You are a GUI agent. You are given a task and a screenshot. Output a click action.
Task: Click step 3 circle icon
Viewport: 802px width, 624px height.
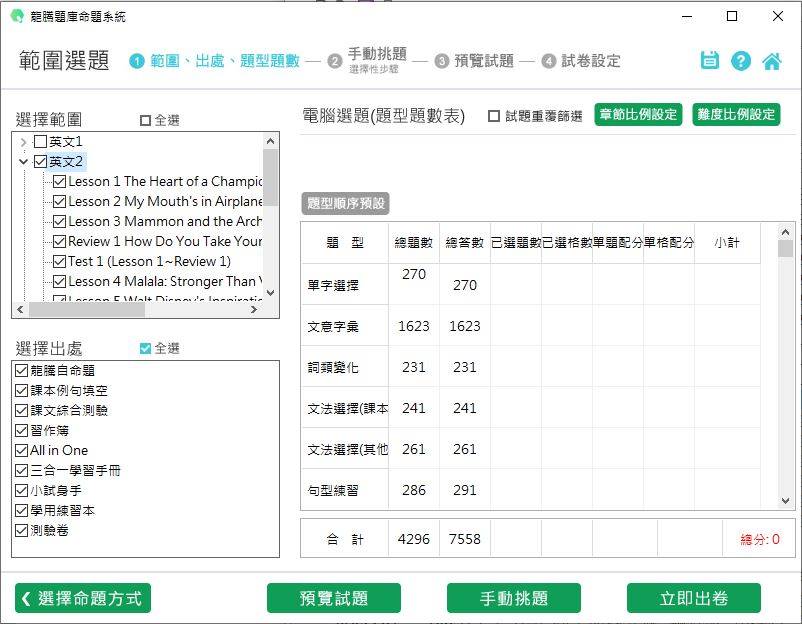click(x=441, y=61)
